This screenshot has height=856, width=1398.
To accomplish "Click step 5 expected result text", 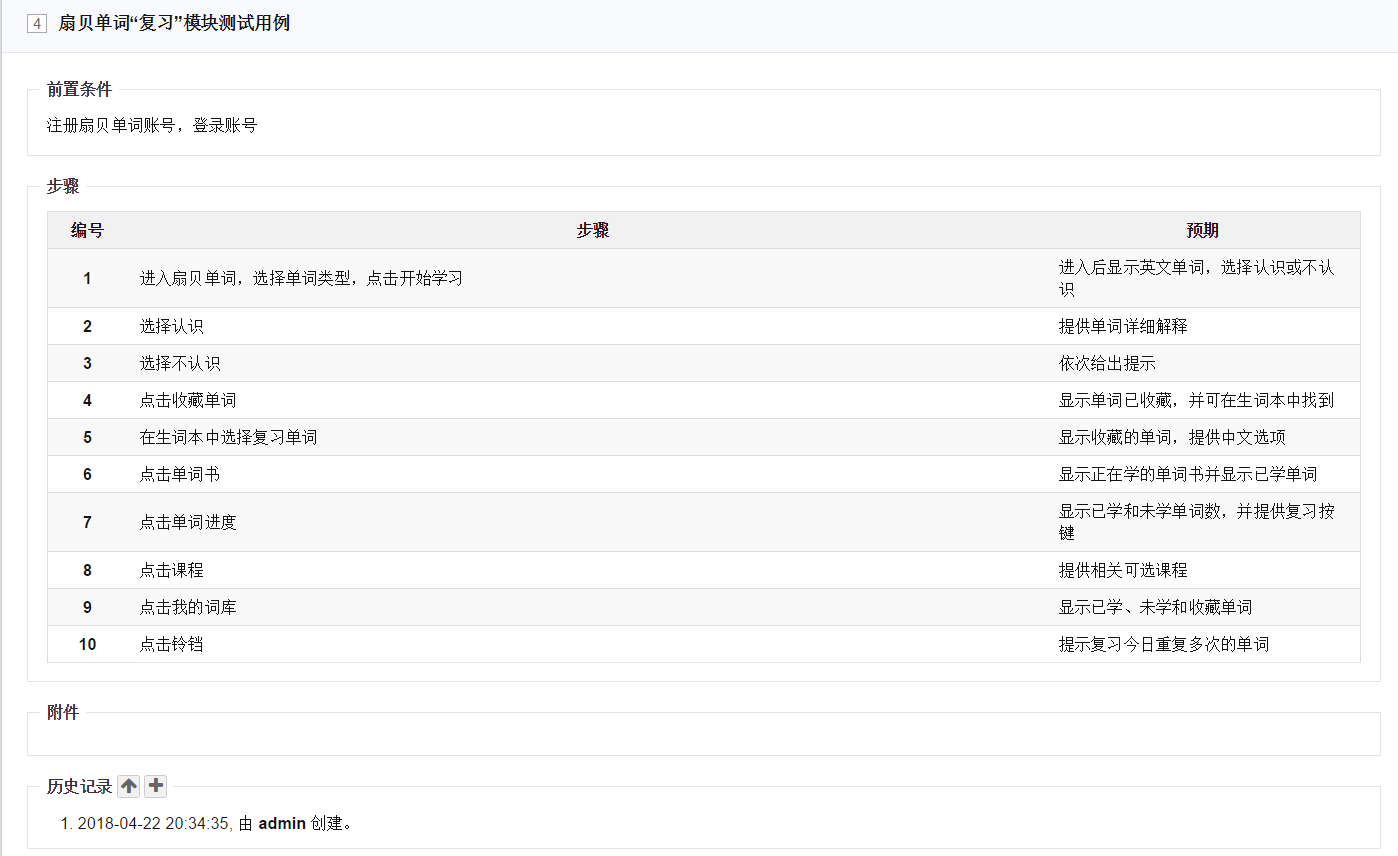I will click(x=1172, y=437).
